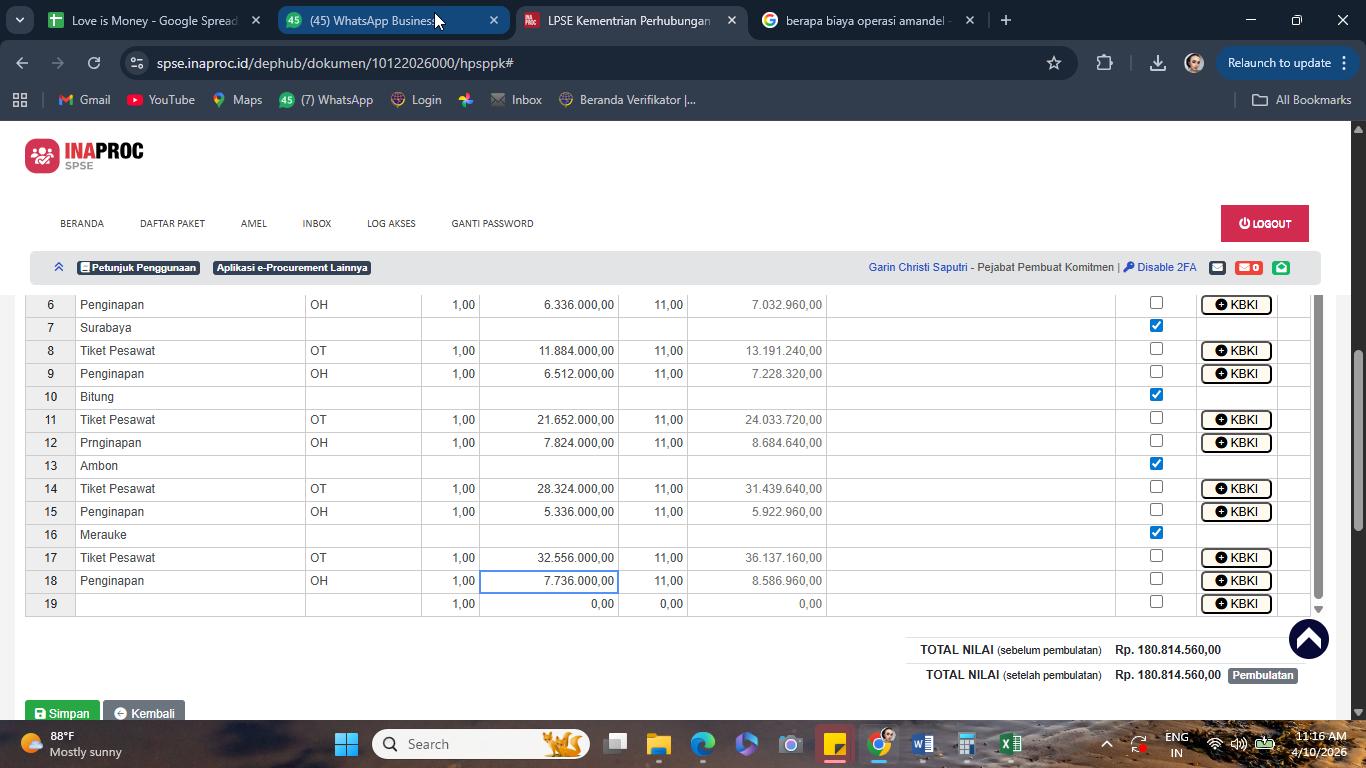This screenshot has width=1366, height=768.
Task: Open File Explorer from taskbar
Action: 658,744
